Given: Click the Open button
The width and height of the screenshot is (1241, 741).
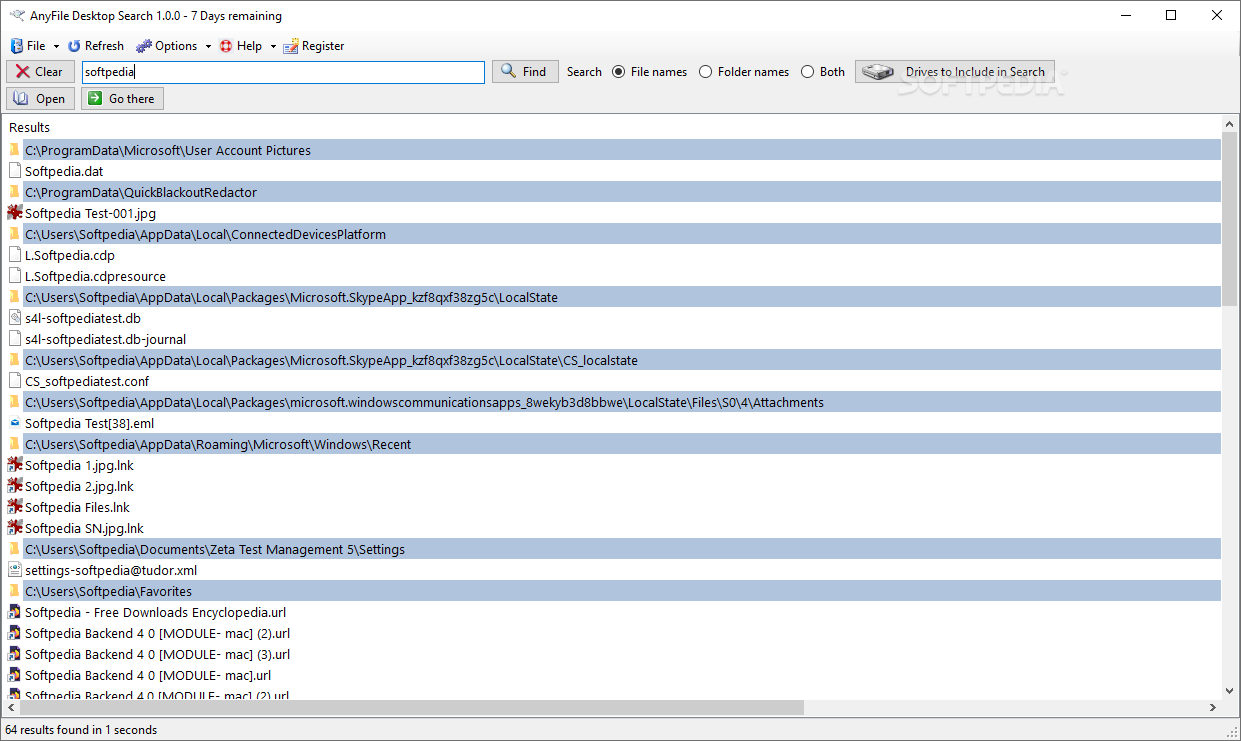Looking at the screenshot, I should click(40, 99).
